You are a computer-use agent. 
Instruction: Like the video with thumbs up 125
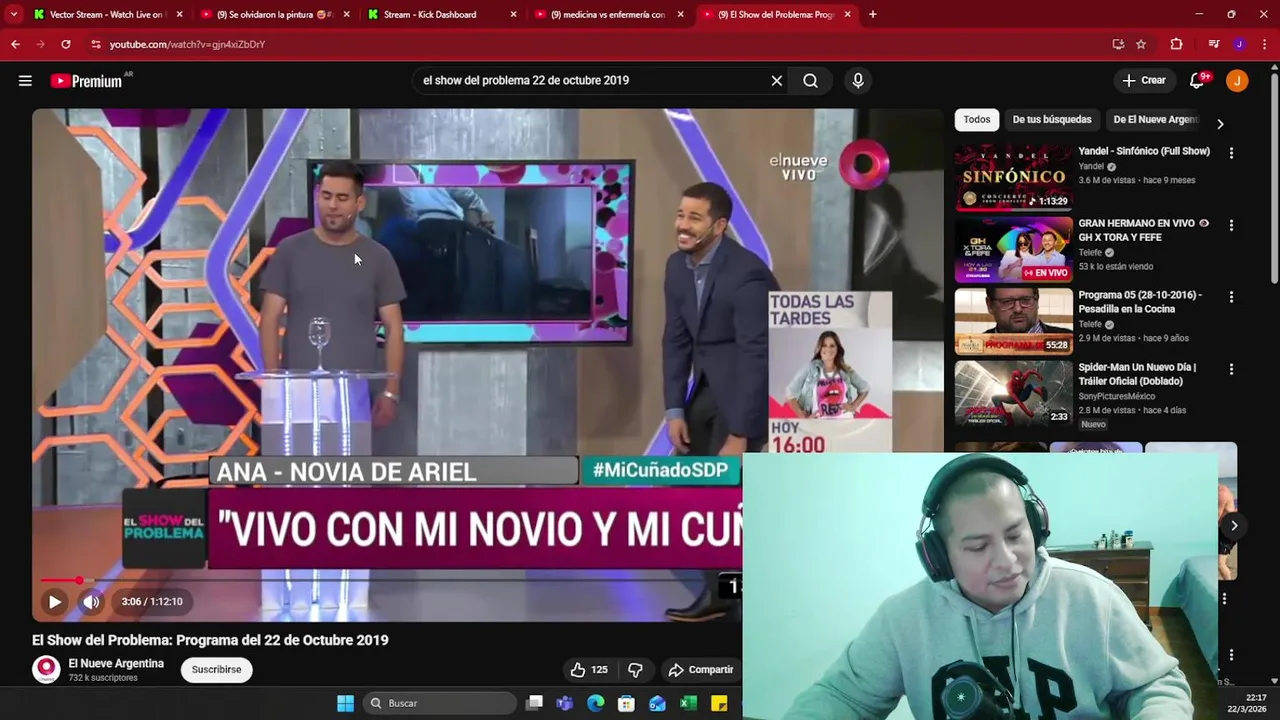pos(589,670)
